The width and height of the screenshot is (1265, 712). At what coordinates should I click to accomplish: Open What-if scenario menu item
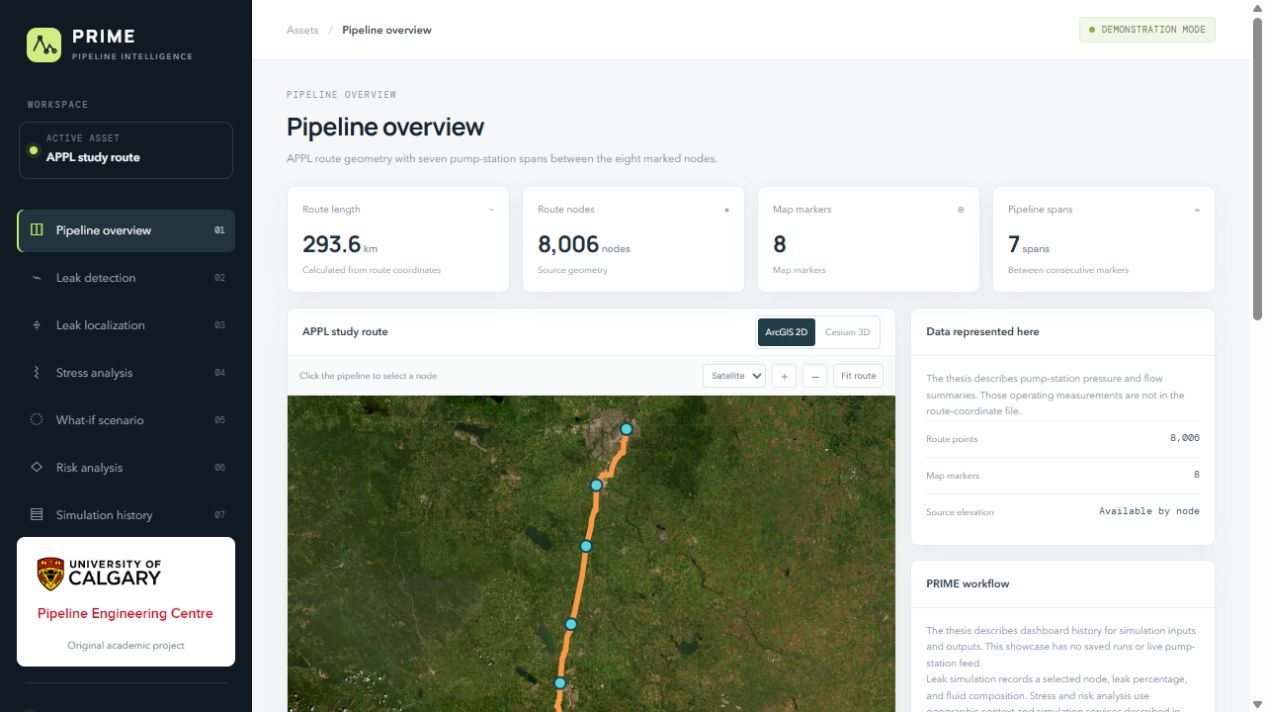pyautogui.click(x=126, y=420)
